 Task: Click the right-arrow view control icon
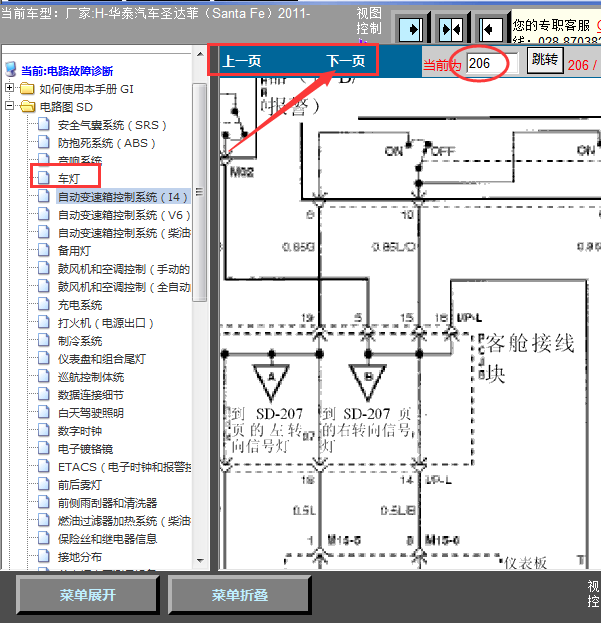click(x=411, y=29)
